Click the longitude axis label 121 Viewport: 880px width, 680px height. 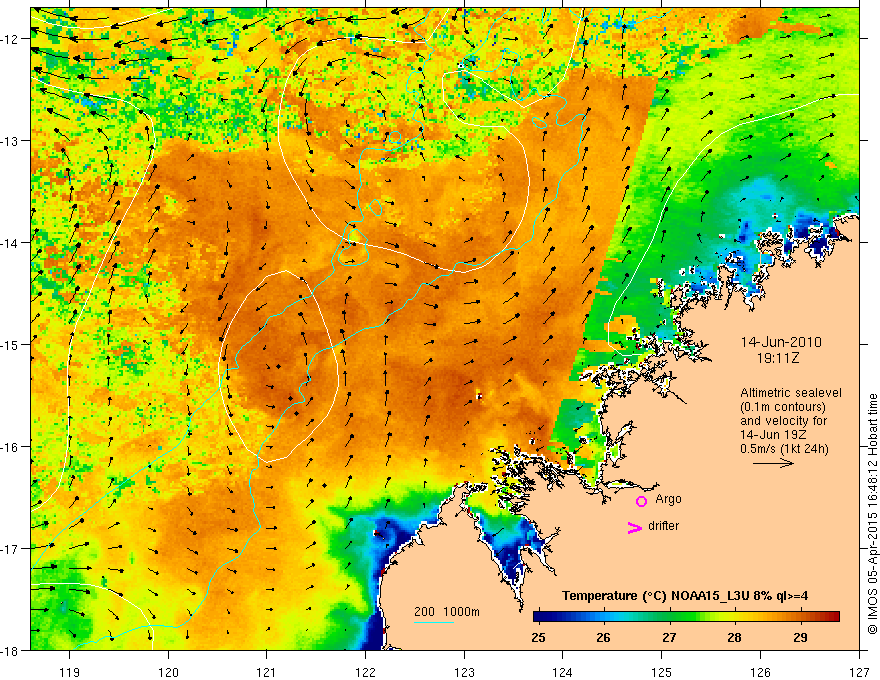(x=267, y=672)
